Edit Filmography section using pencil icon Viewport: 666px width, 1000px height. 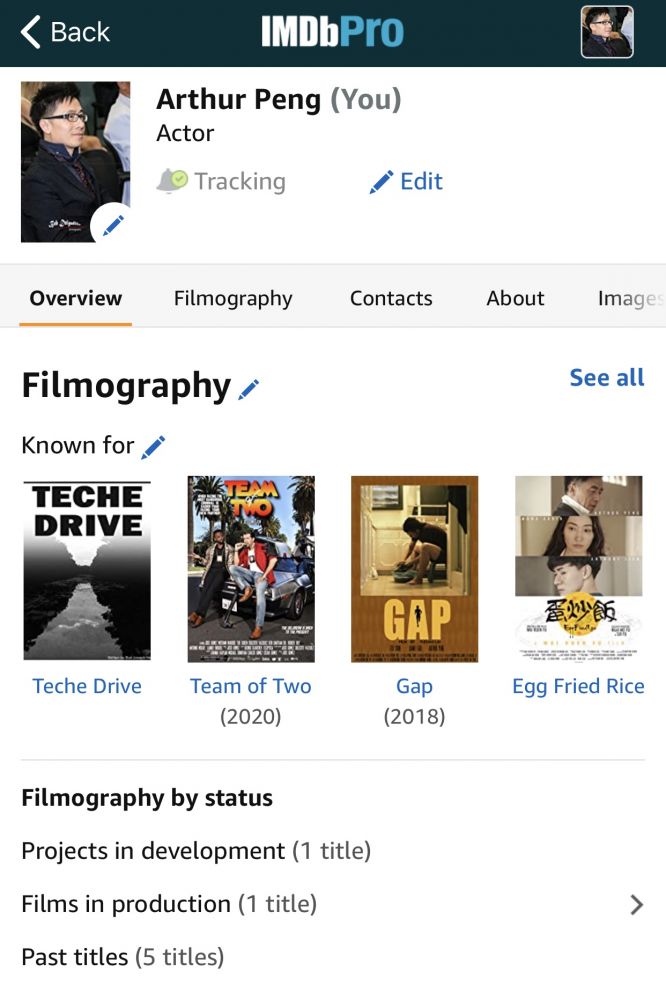249,389
